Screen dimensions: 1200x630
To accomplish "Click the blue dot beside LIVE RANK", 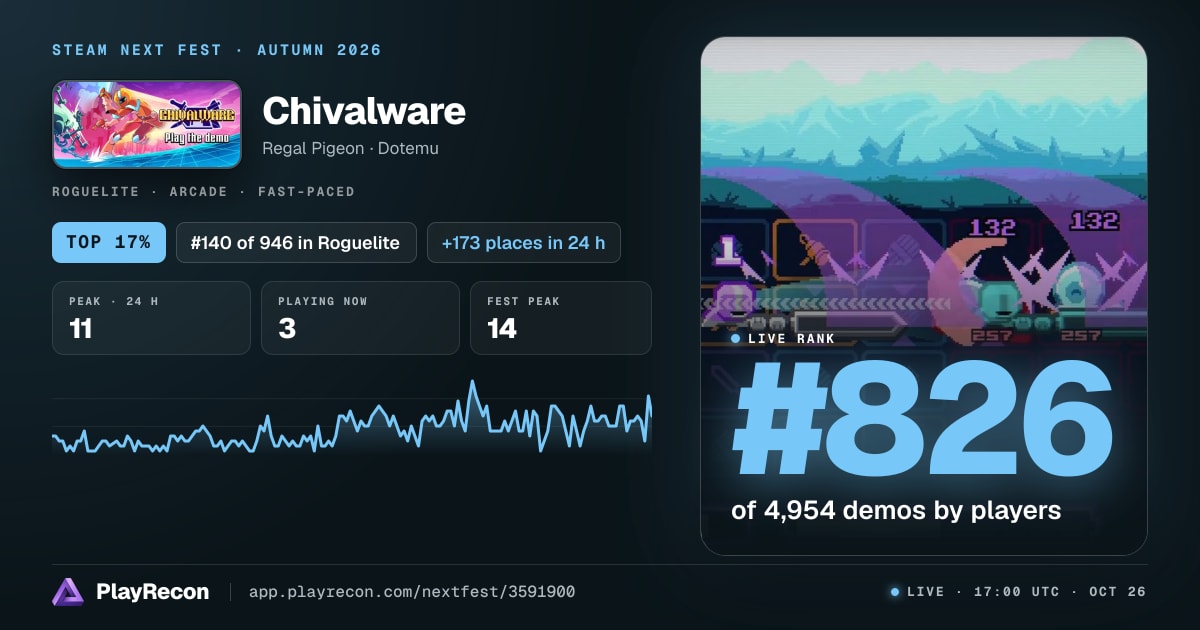I will 736,339.
